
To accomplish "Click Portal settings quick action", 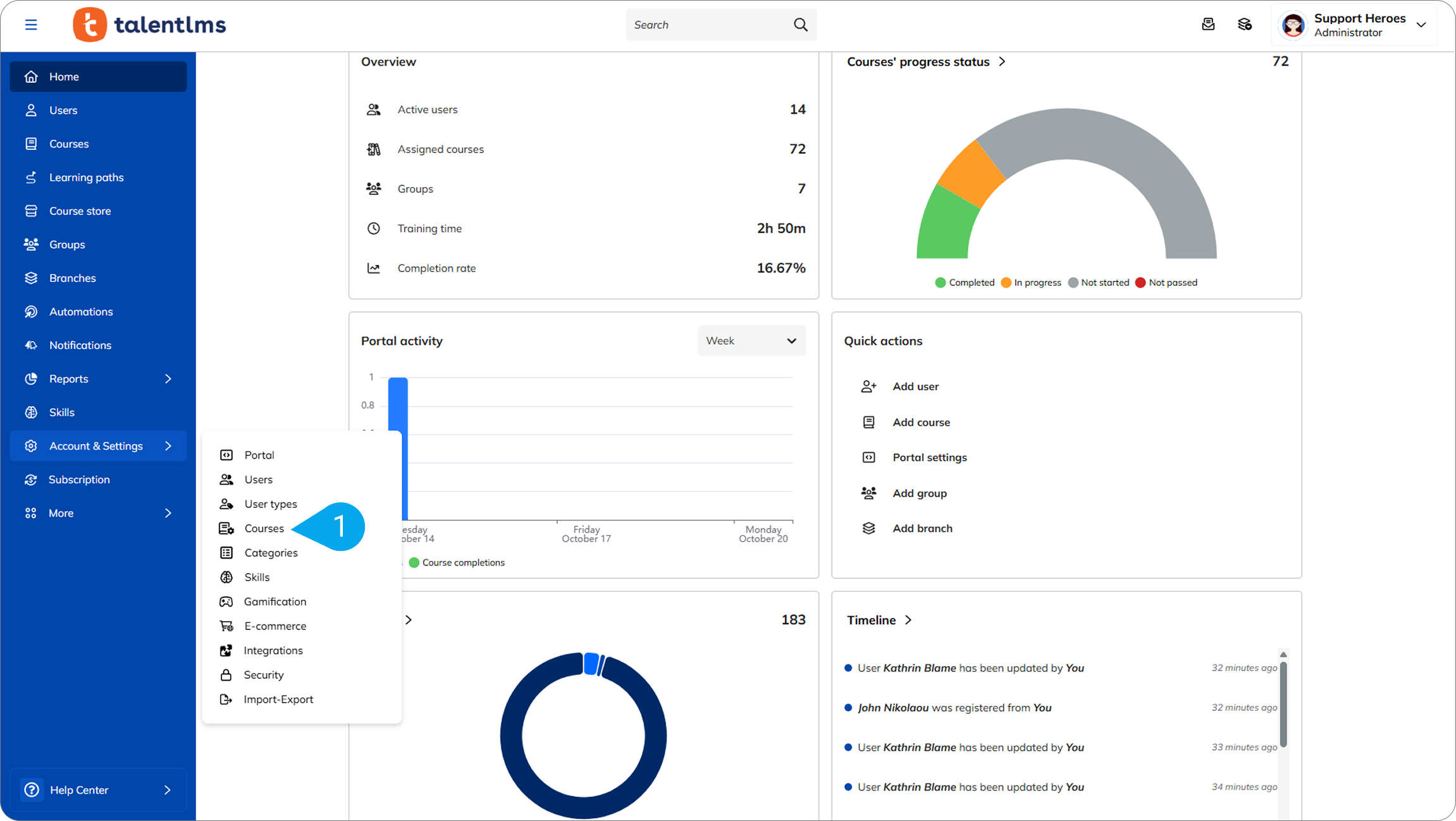I will click(929, 457).
